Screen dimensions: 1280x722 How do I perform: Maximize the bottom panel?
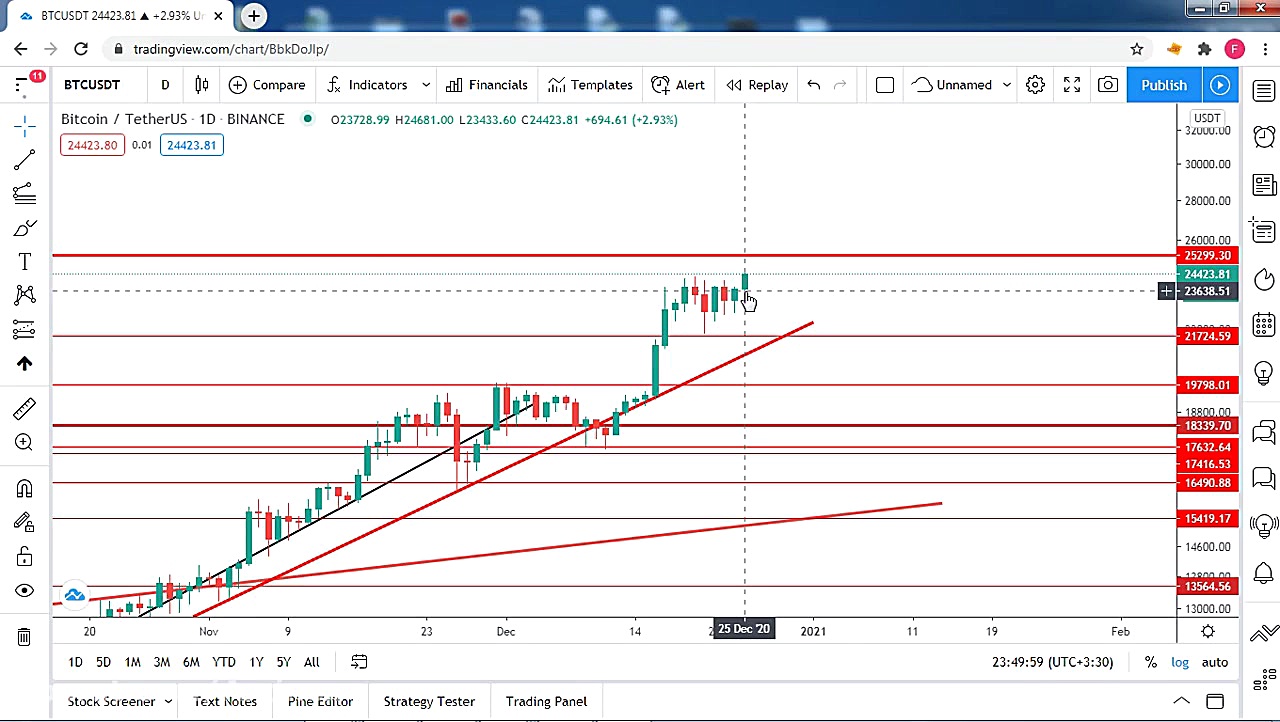1215,701
